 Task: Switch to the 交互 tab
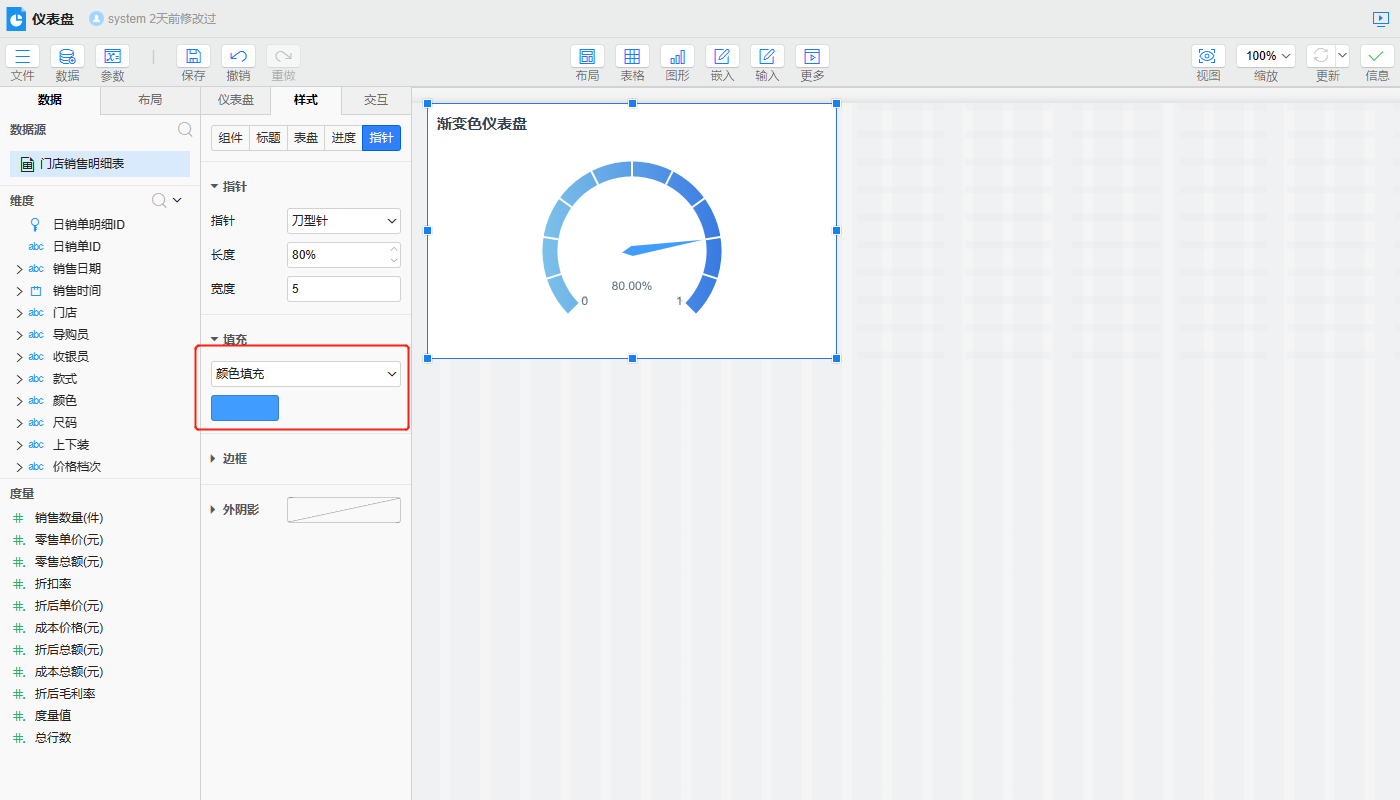(376, 100)
